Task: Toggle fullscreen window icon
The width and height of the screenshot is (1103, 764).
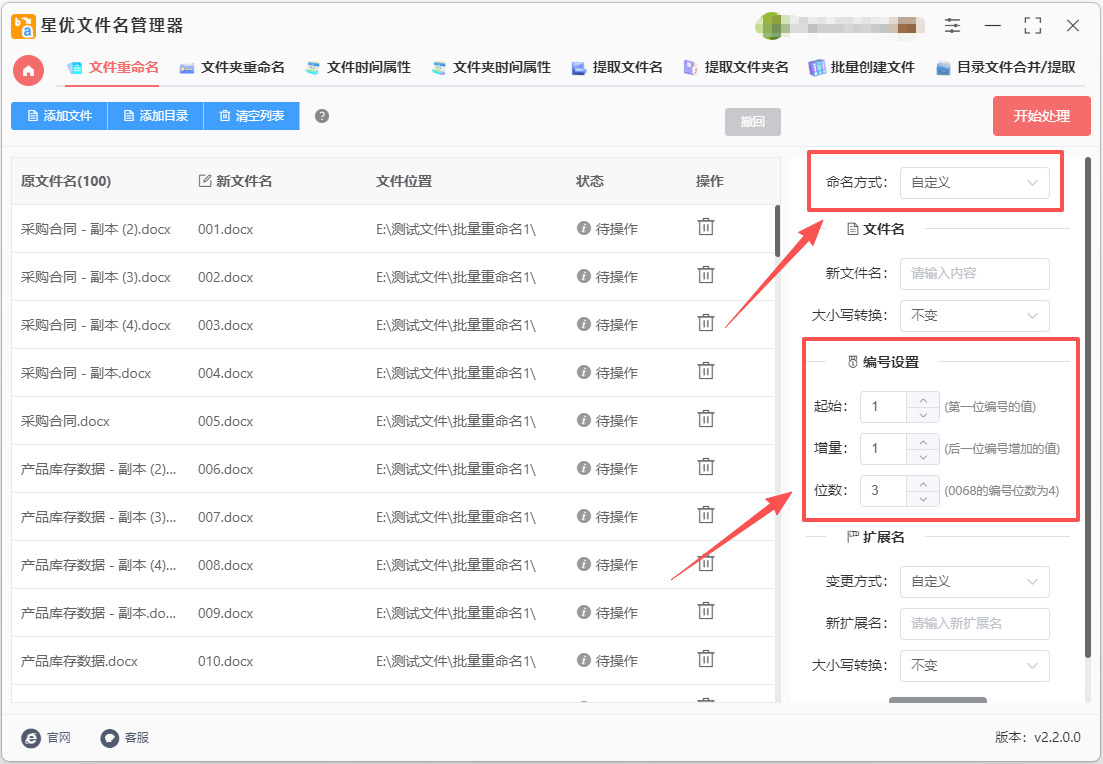Action: coord(1033,26)
